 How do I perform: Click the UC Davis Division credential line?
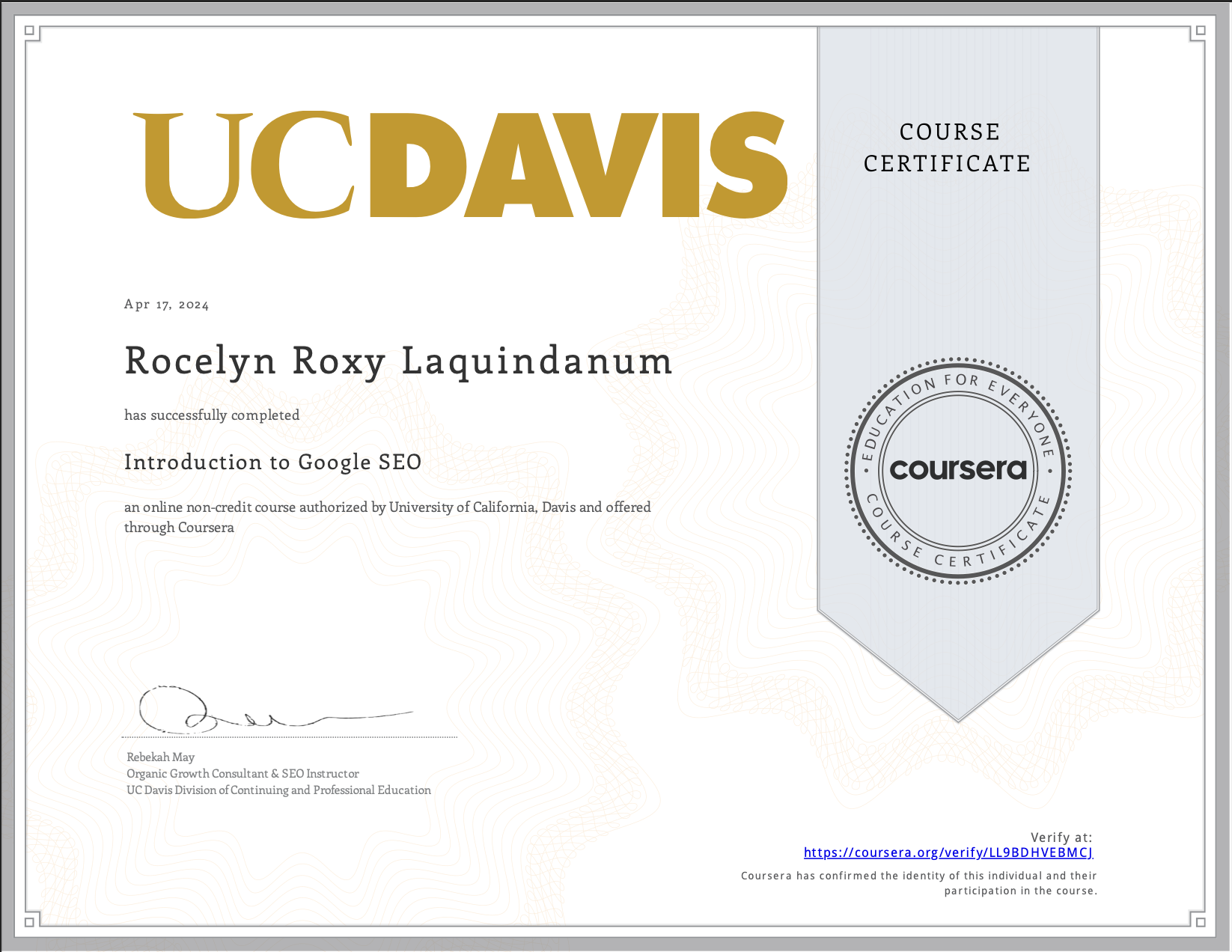pyautogui.click(x=278, y=790)
